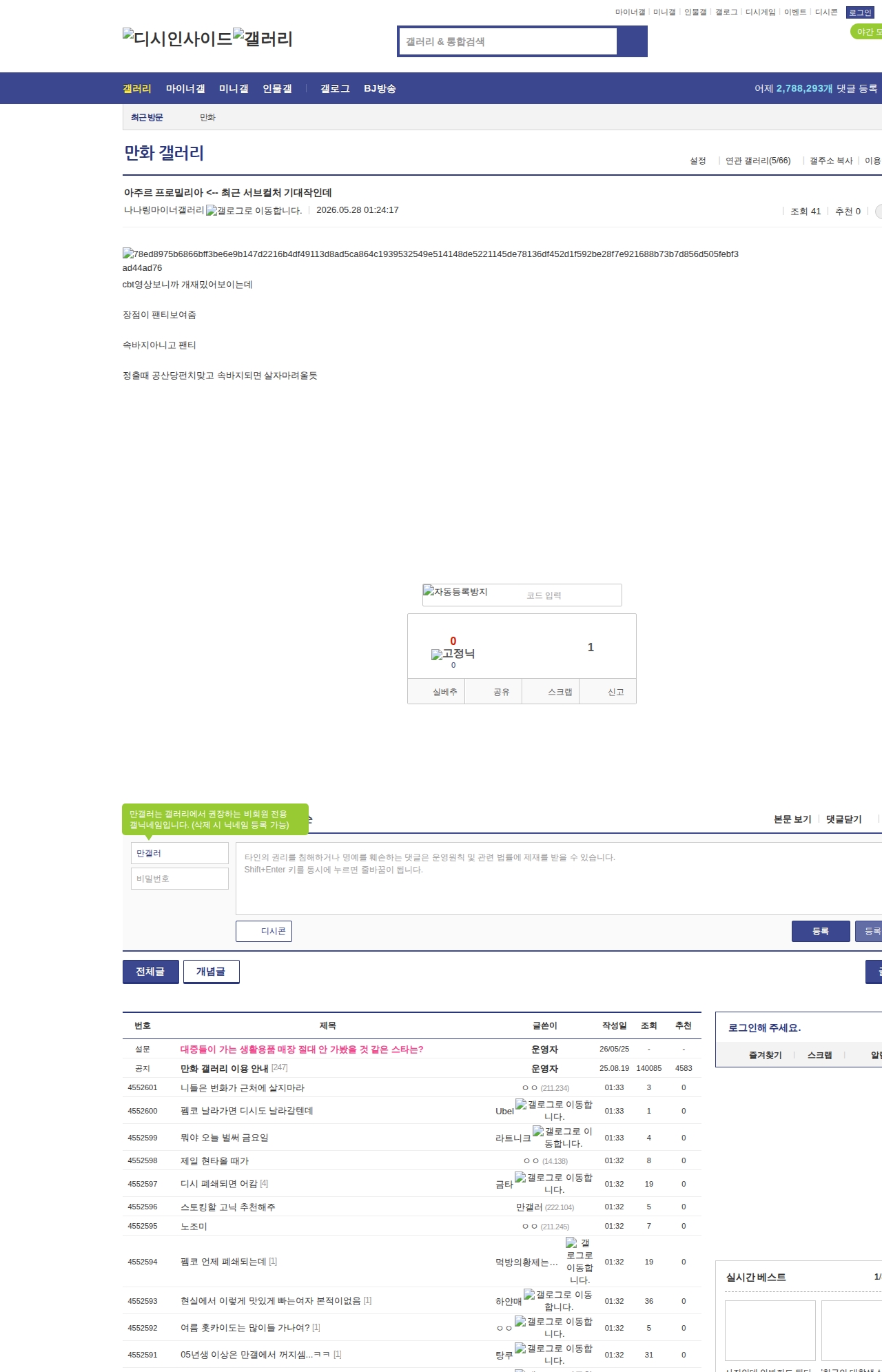This screenshot has width=882, height=1372.
Task: Open the gallog icon in the 하얀매 row
Action: coord(558,1300)
